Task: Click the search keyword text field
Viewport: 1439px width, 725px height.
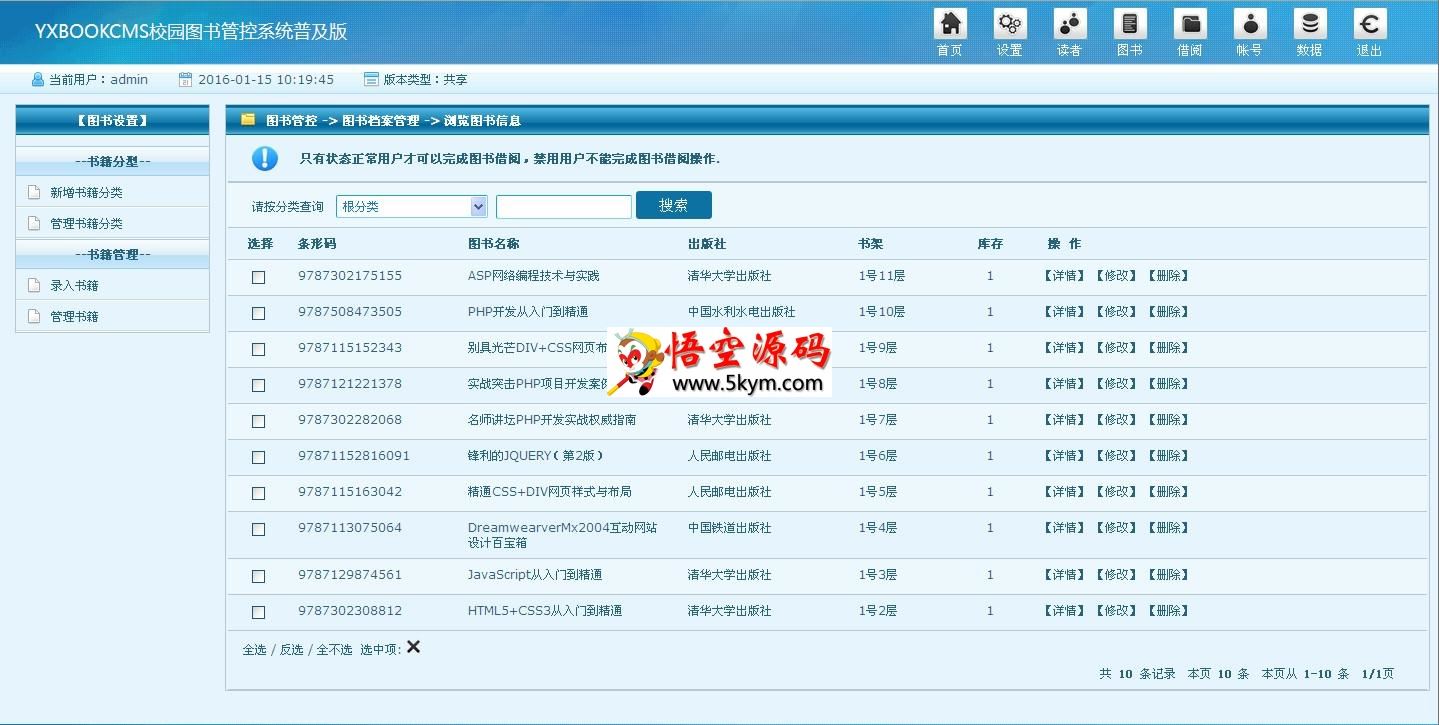Action: pyautogui.click(x=564, y=206)
